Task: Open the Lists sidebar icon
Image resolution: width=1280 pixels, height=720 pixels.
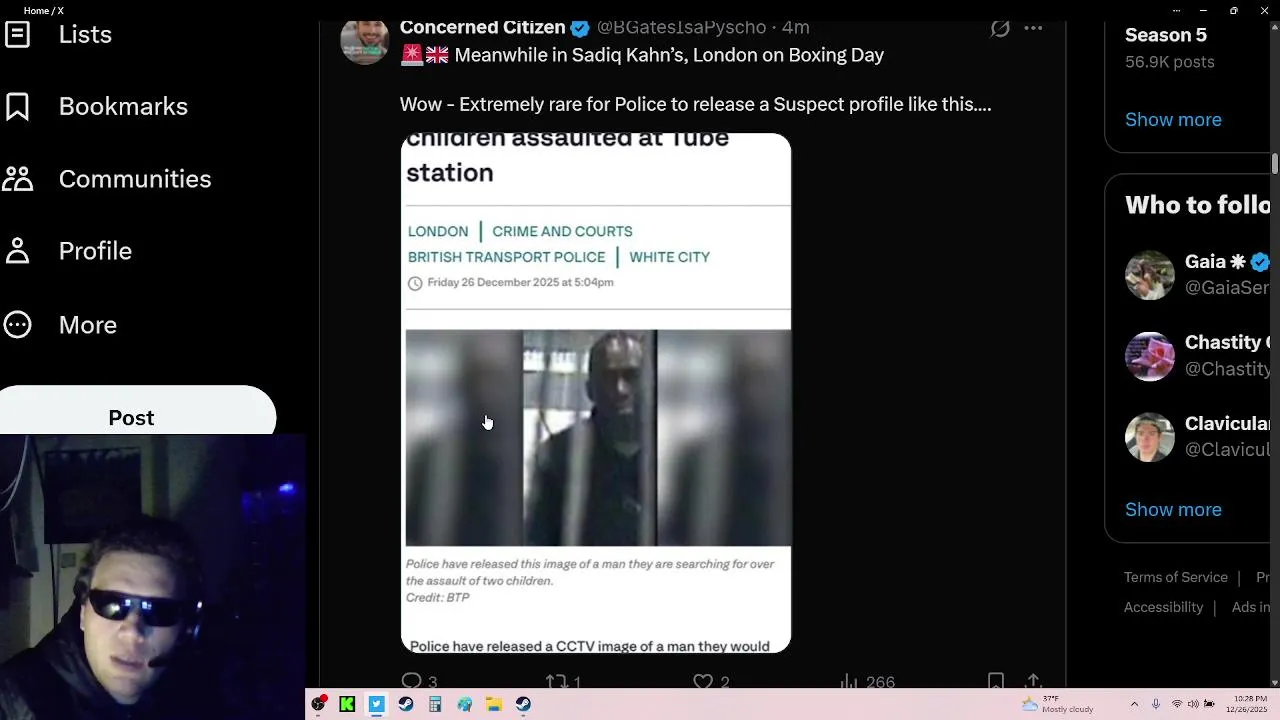Action: [17, 35]
